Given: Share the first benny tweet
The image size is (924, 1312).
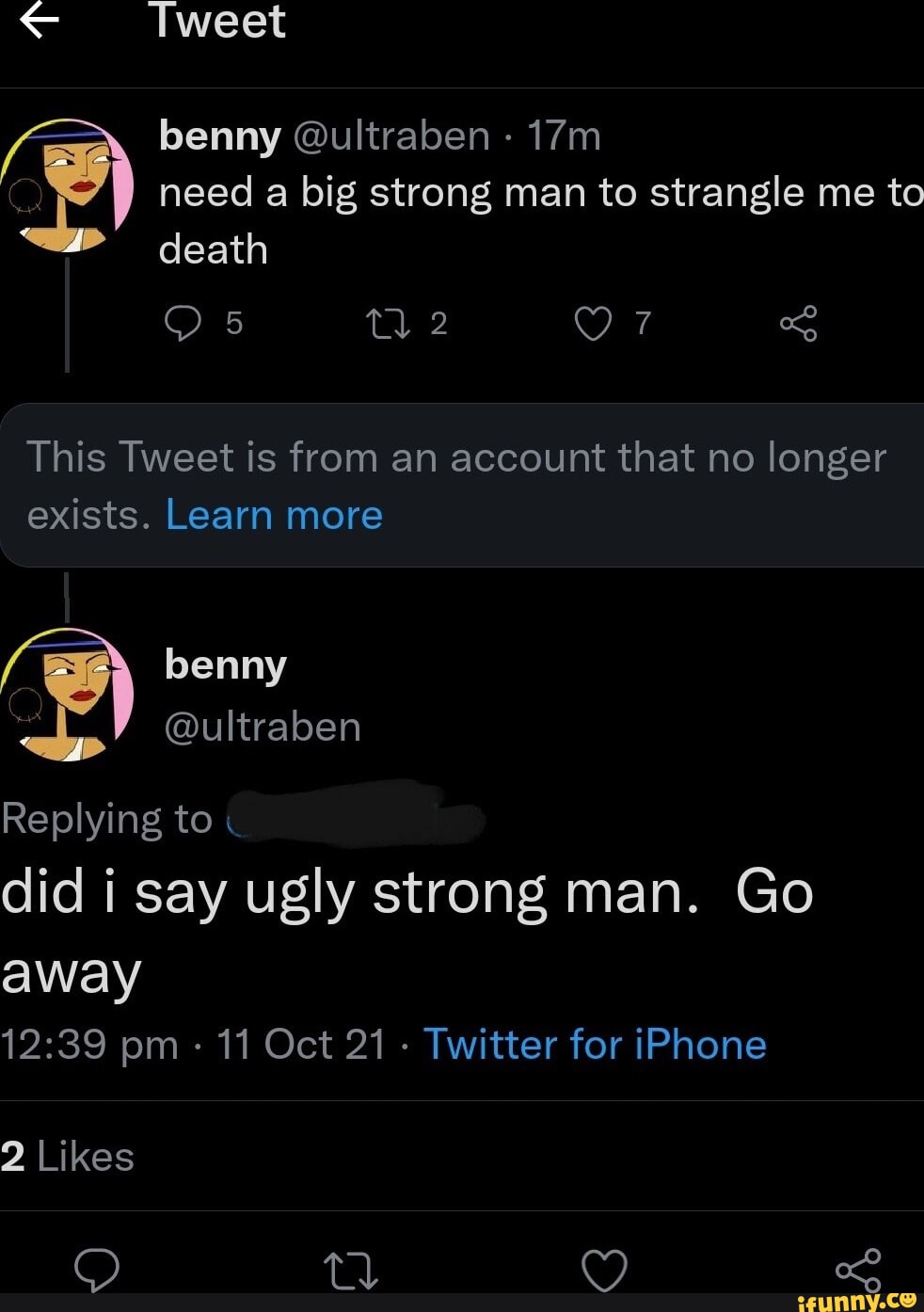Looking at the screenshot, I should [798, 324].
